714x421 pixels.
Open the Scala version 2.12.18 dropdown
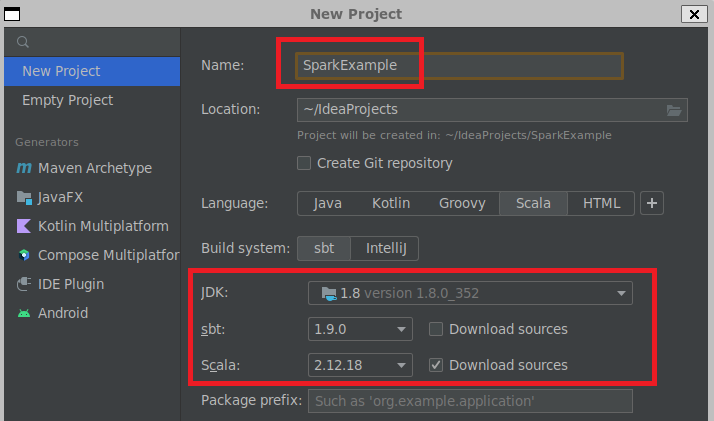tap(360, 365)
